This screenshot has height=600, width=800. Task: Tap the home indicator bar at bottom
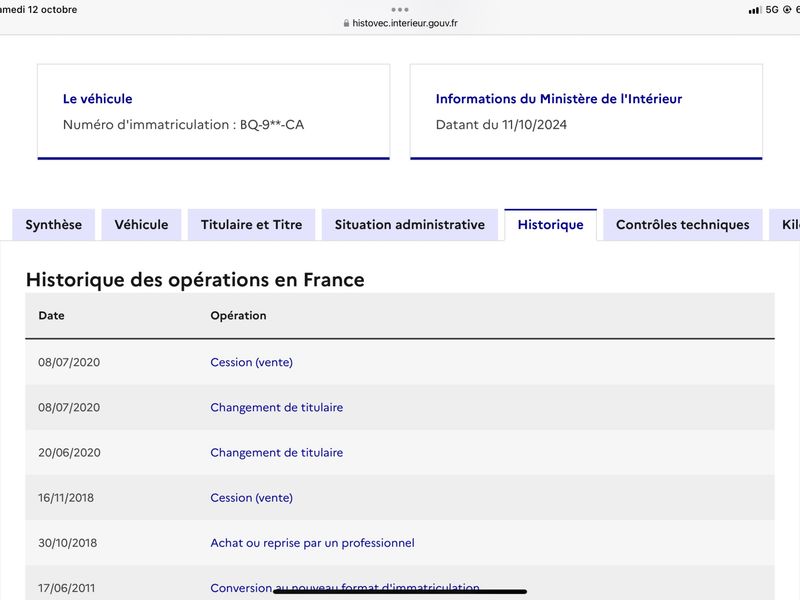400,592
